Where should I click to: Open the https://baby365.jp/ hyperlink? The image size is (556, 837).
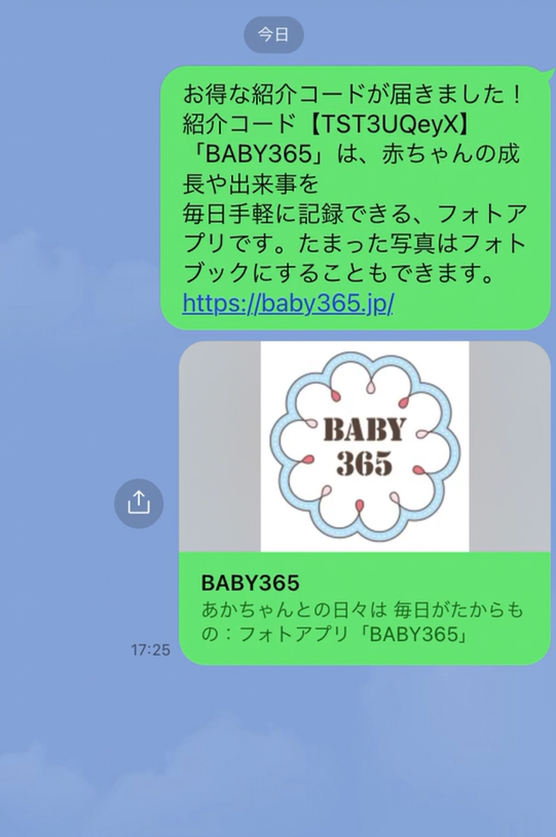click(x=288, y=304)
